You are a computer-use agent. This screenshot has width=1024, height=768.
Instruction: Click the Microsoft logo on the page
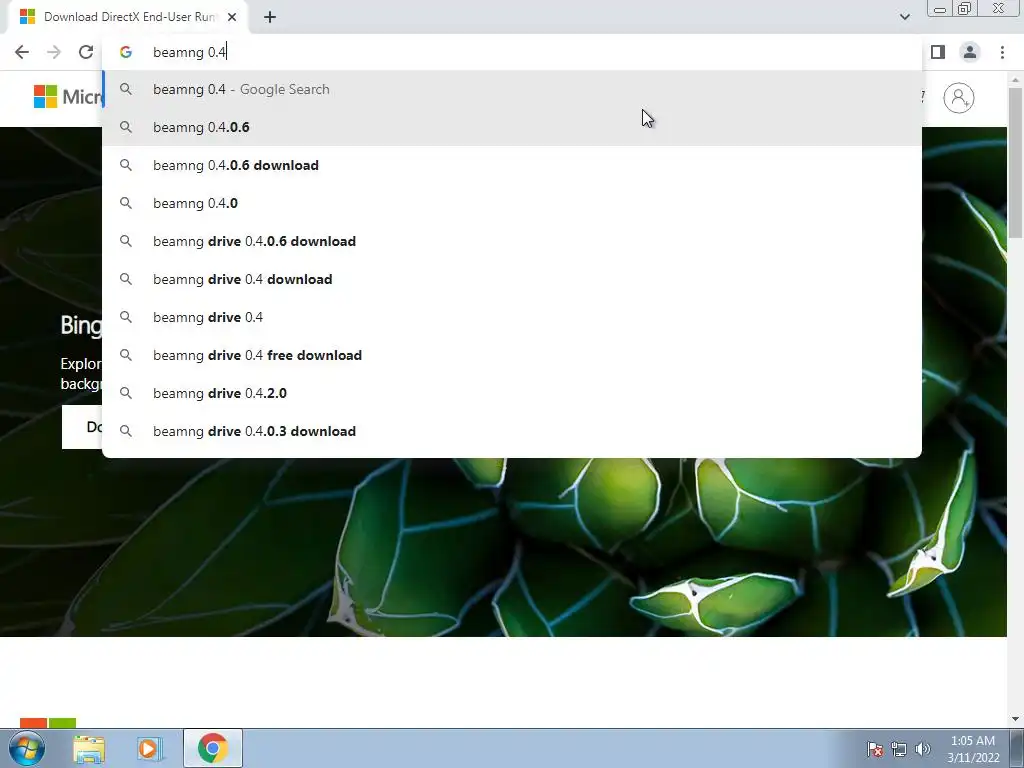tap(67, 97)
